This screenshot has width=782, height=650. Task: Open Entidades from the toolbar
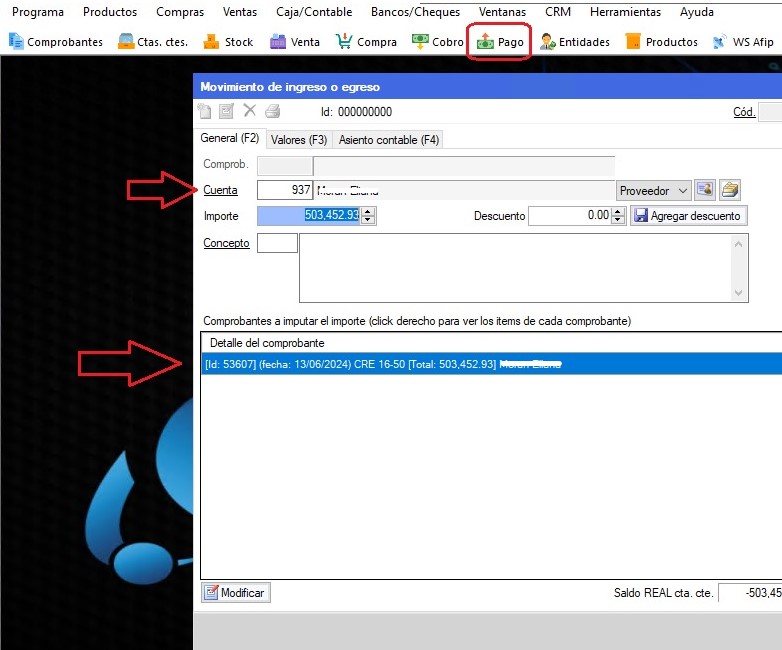click(575, 42)
